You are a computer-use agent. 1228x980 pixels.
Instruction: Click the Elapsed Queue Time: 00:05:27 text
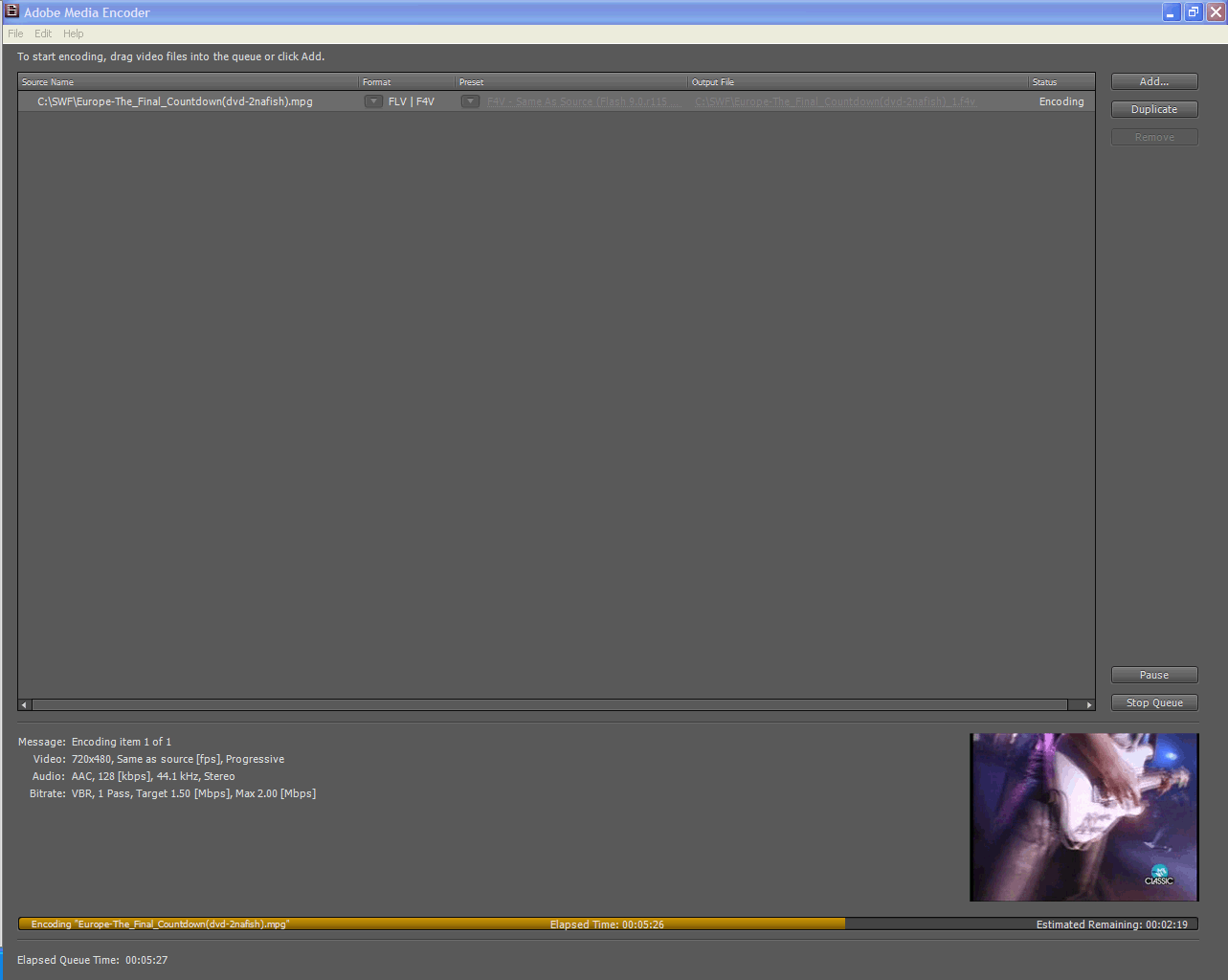tap(92, 960)
